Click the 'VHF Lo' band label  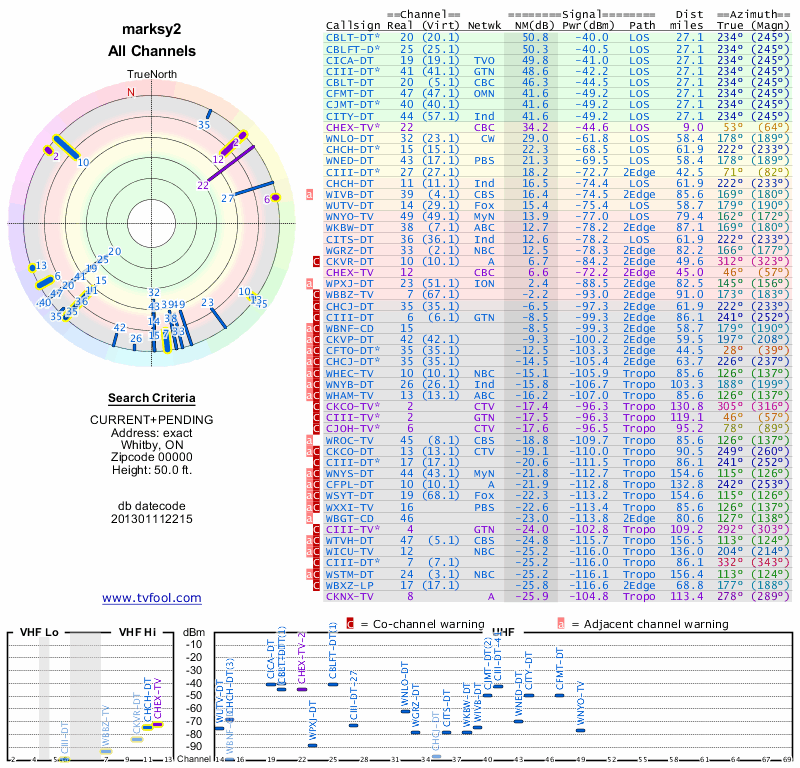[x=39, y=633]
